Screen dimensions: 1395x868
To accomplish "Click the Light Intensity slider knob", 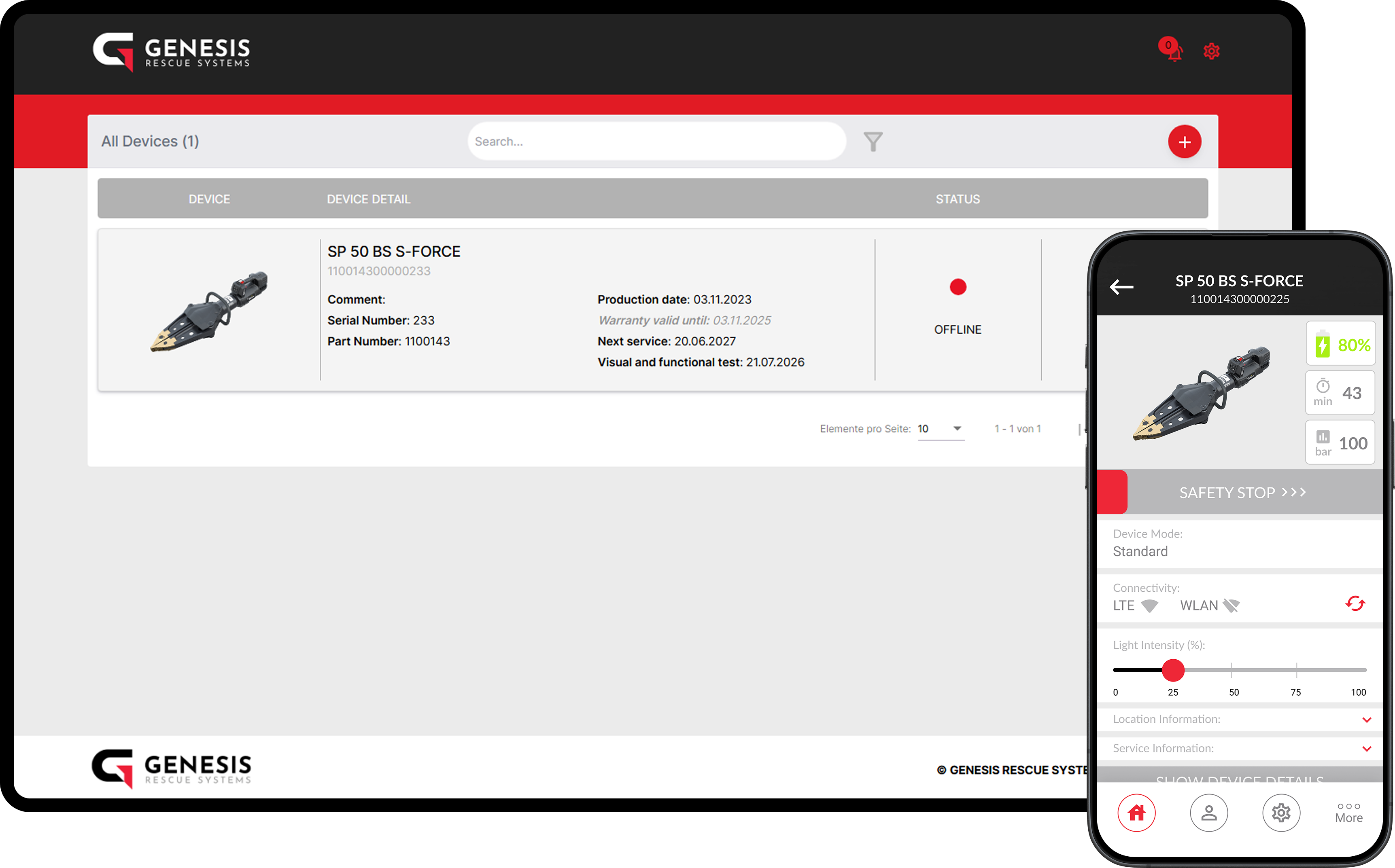I will (1173, 670).
